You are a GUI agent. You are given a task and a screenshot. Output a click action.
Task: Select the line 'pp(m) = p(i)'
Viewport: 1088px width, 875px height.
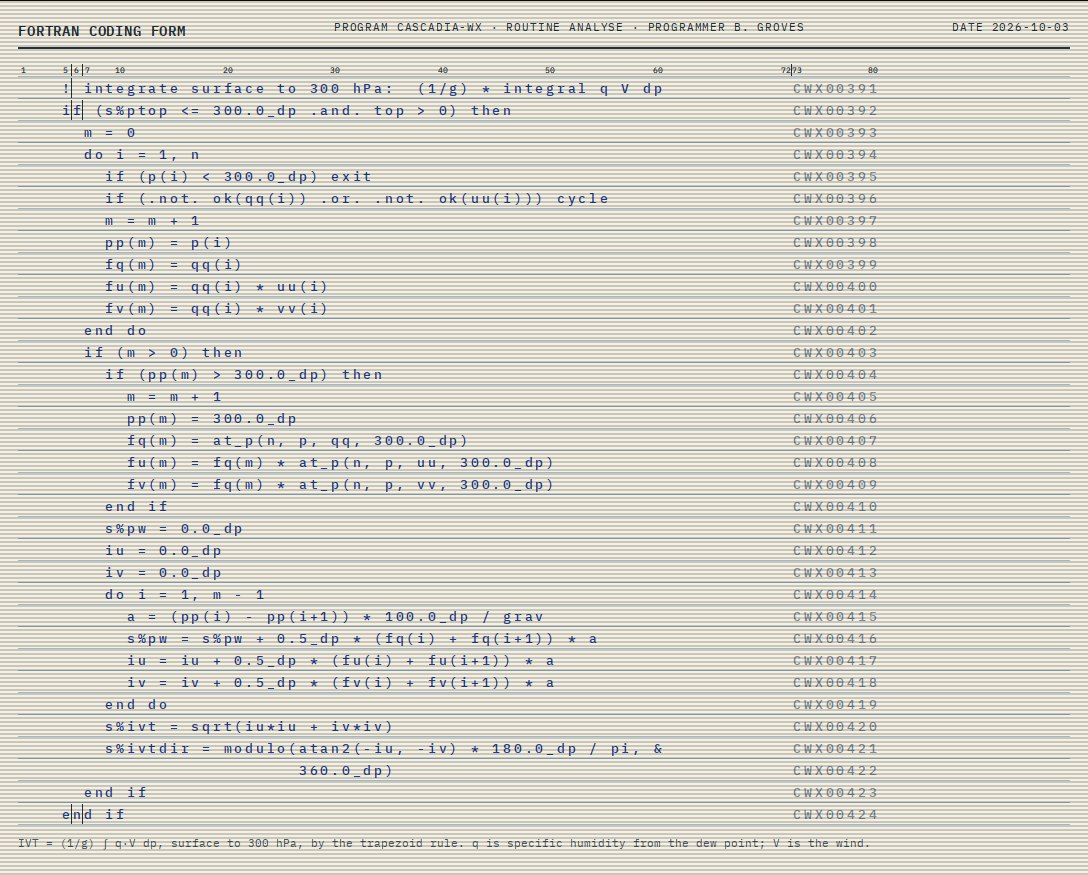tap(169, 243)
